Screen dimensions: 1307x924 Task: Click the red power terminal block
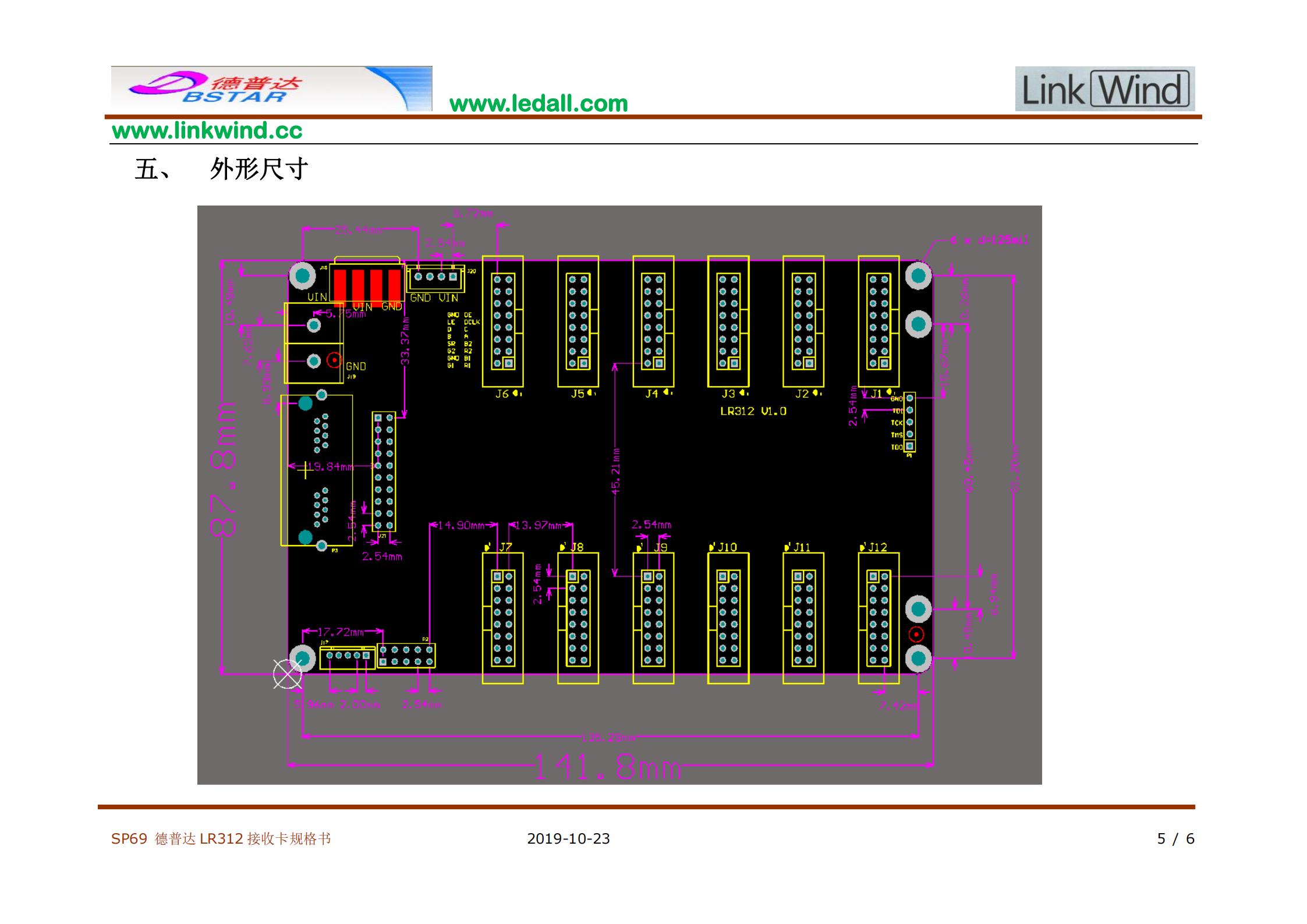tap(367, 285)
